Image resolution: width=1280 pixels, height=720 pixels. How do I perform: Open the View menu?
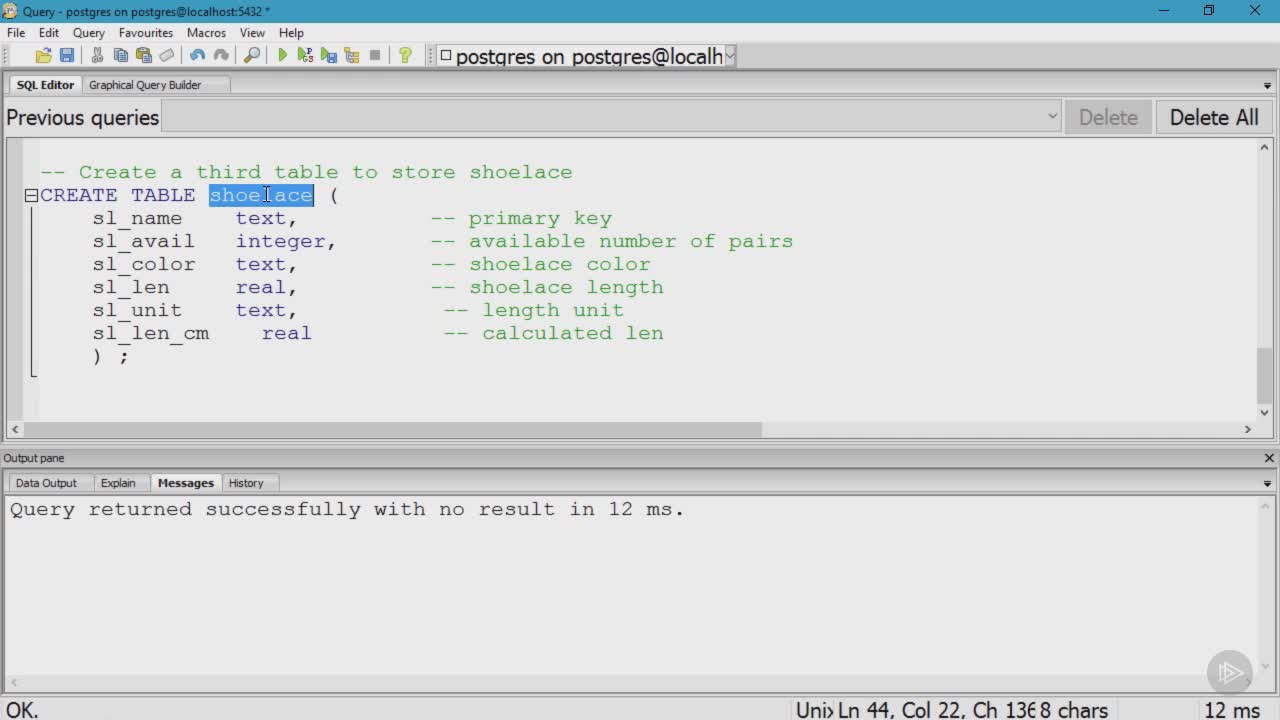point(252,33)
